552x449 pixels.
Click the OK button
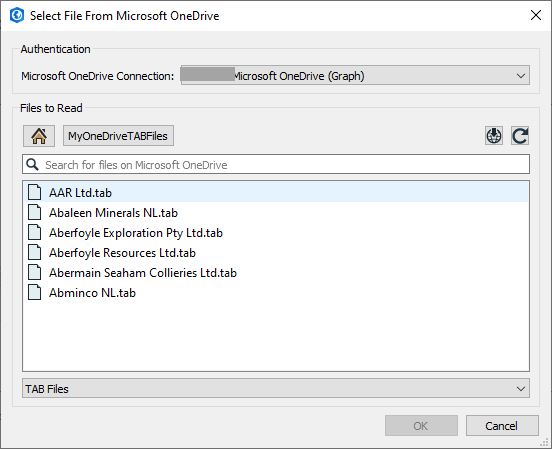421,426
